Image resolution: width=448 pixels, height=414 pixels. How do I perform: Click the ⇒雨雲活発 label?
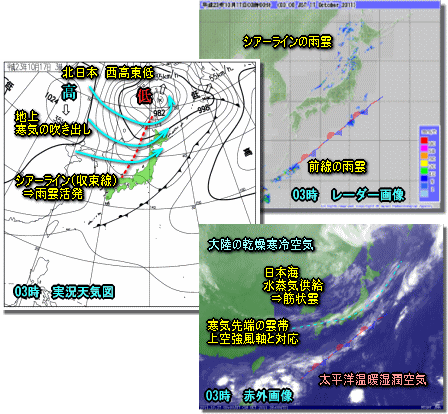pyautogui.click(x=53, y=194)
